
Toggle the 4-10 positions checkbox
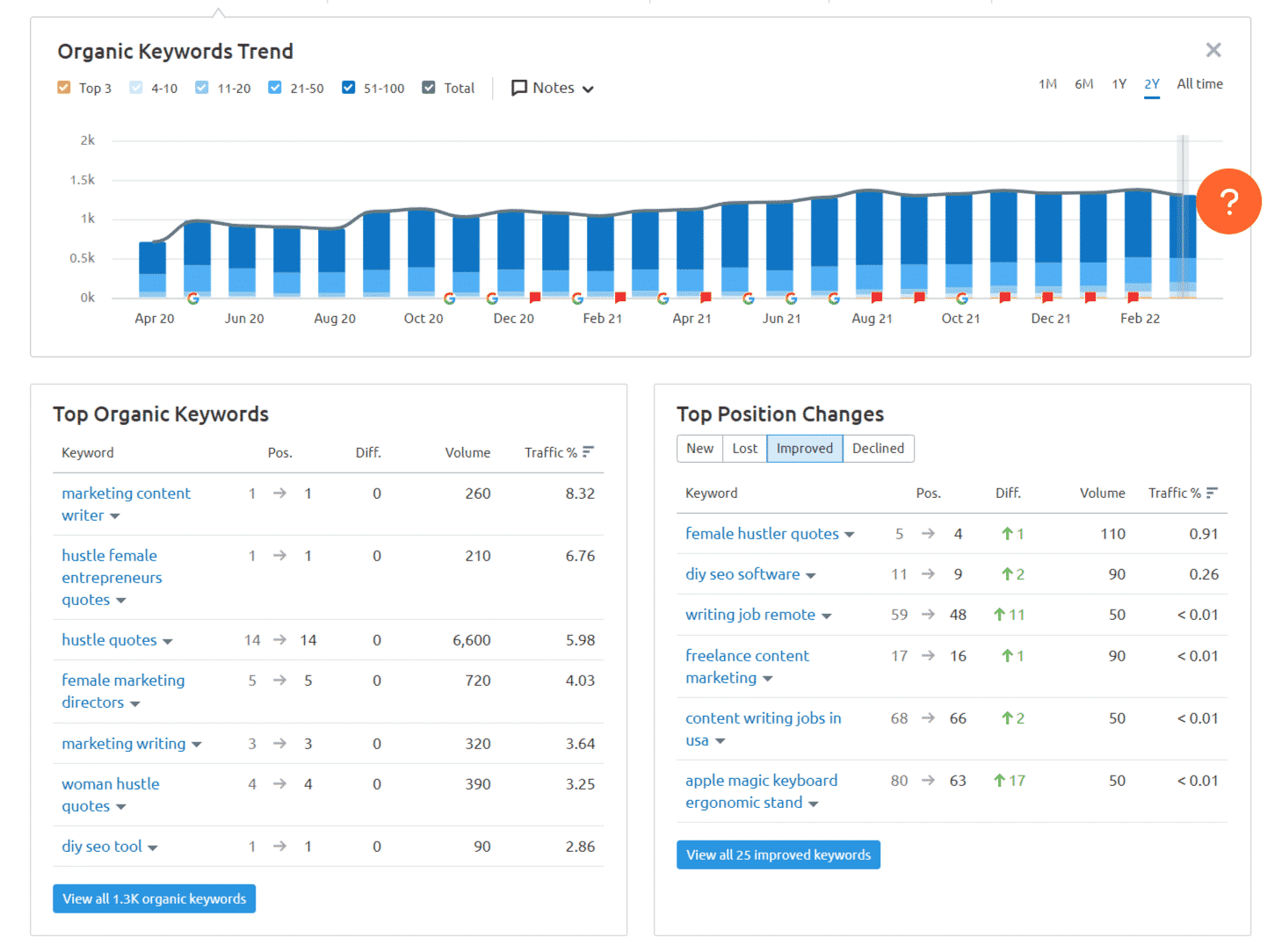(135, 88)
